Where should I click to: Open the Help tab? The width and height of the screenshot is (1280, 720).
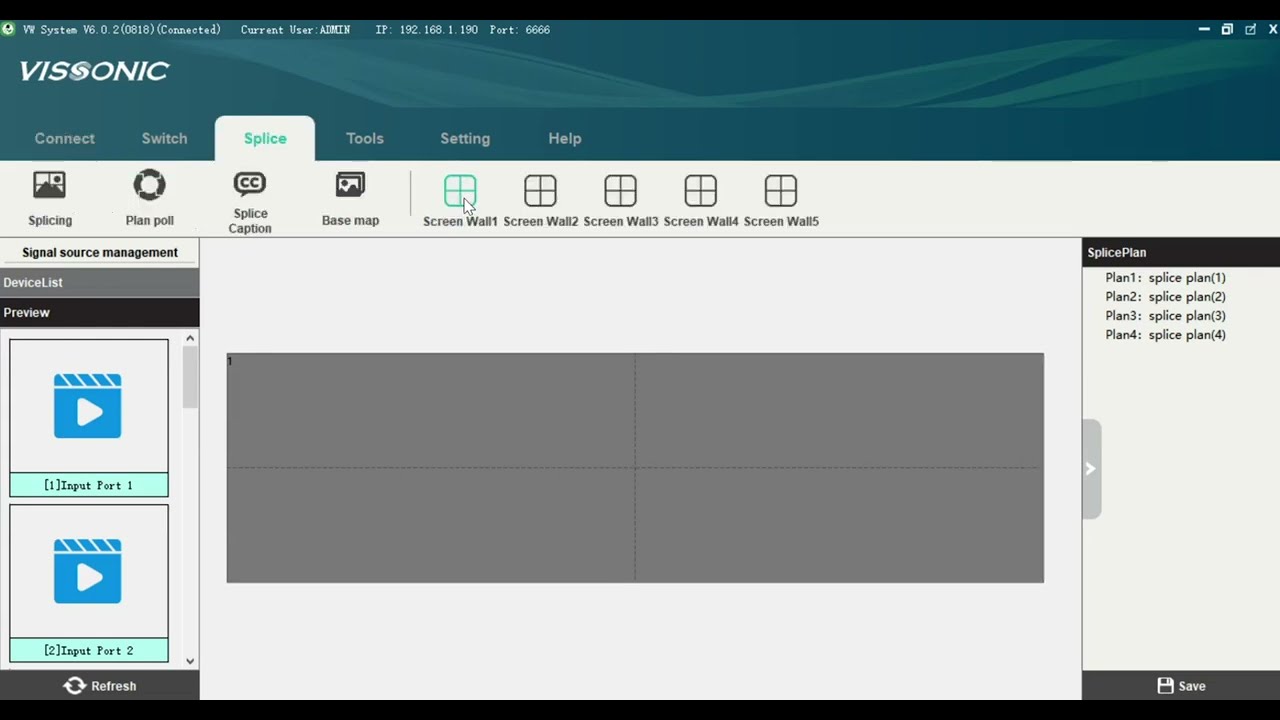pyautogui.click(x=565, y=138)
